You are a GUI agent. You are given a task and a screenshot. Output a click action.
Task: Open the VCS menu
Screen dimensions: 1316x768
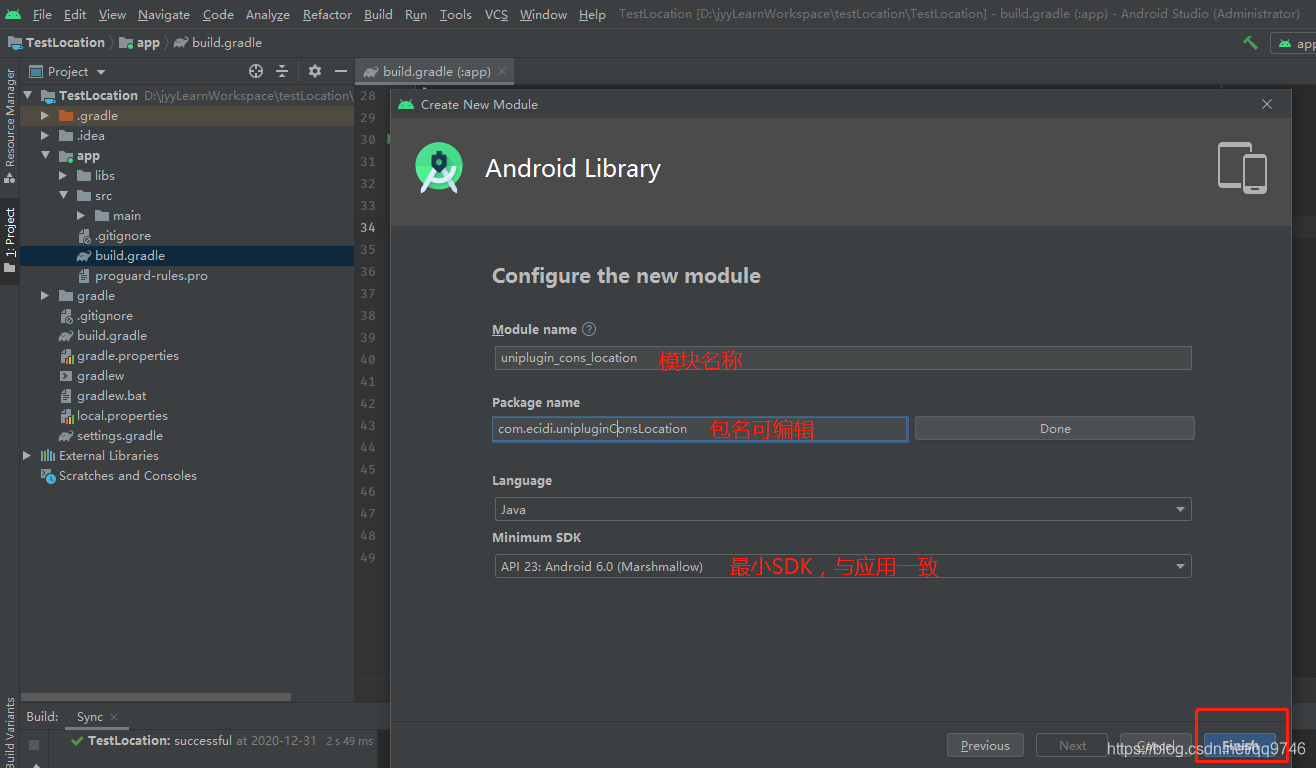click(x=497, y=14)
